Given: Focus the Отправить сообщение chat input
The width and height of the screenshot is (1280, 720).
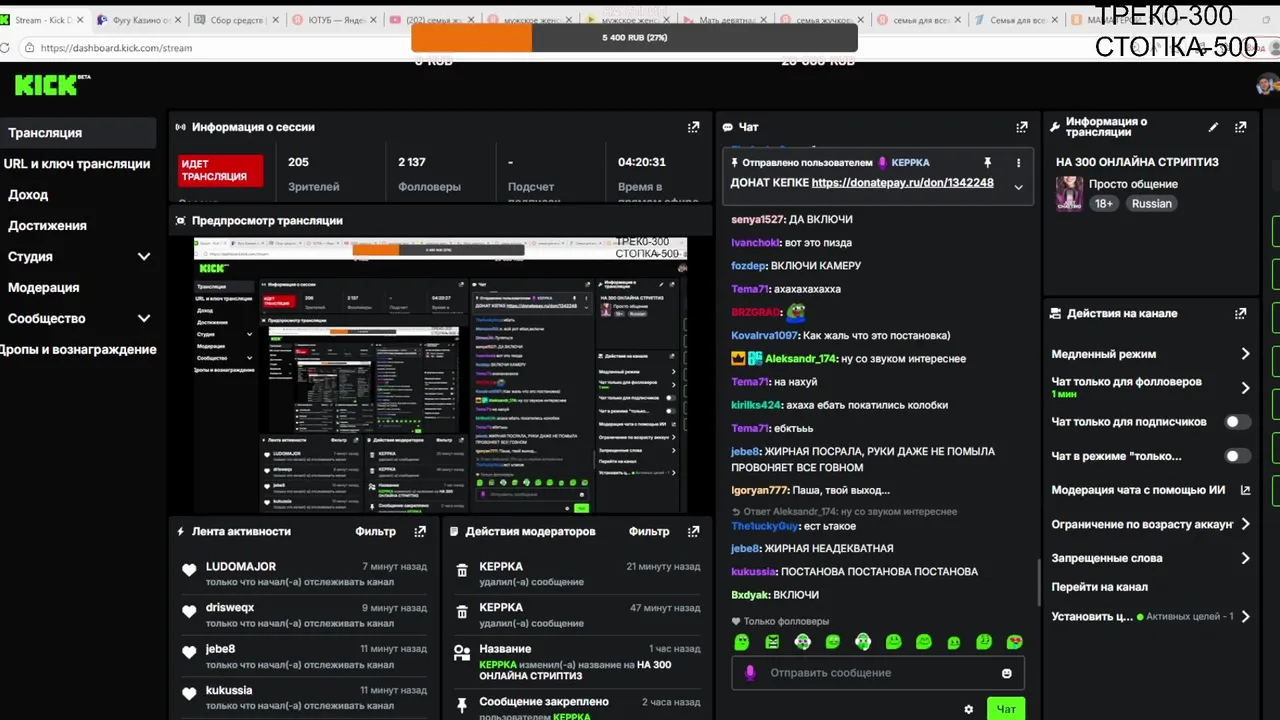Looking at the screenshot, I should (x=877, y=673).
